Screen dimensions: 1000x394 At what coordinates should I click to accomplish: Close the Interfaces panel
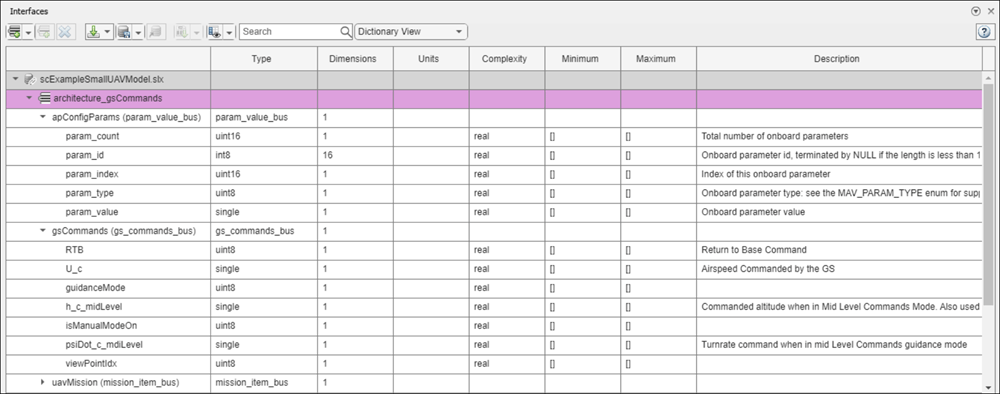[x=990, y=11]
